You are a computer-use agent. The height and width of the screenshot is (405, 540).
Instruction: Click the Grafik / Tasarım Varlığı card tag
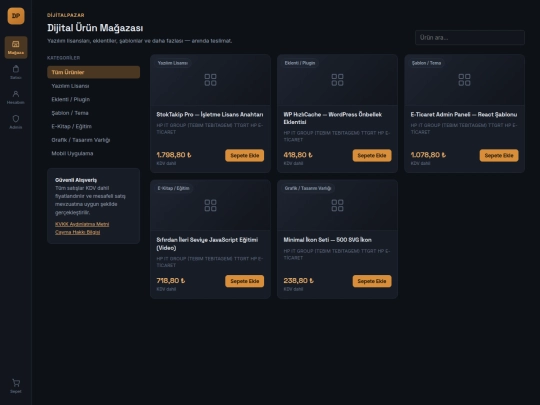click(x=308, y=188)
